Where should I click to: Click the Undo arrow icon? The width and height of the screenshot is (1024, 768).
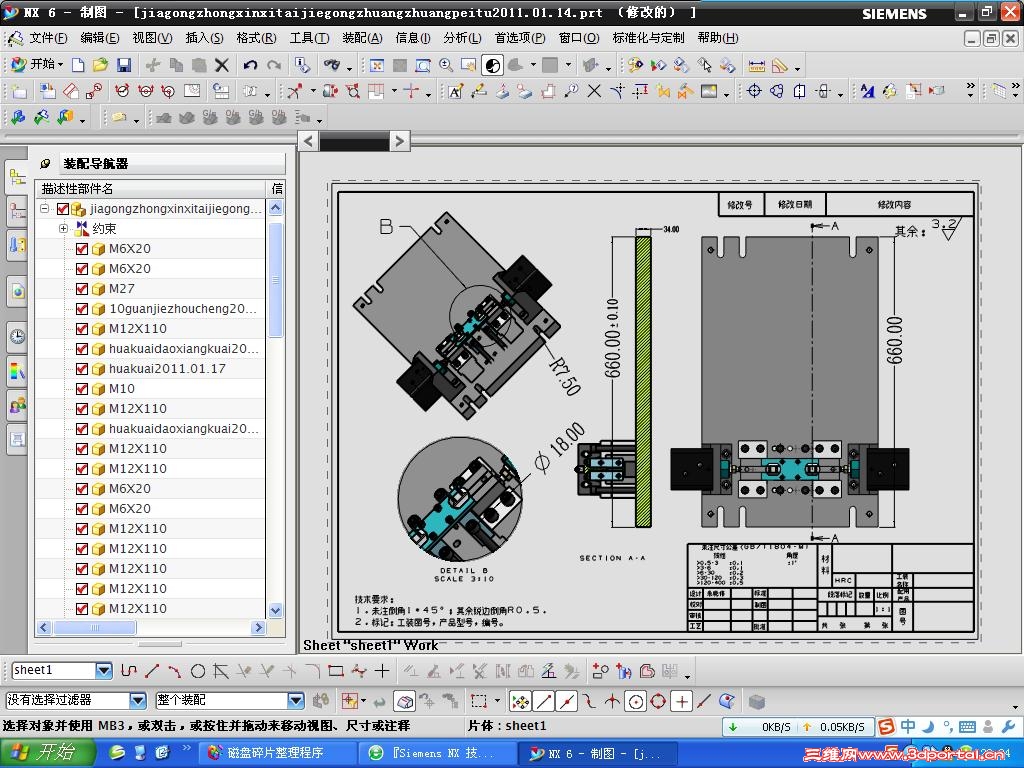pyautogui.click(x=250, y=65)
